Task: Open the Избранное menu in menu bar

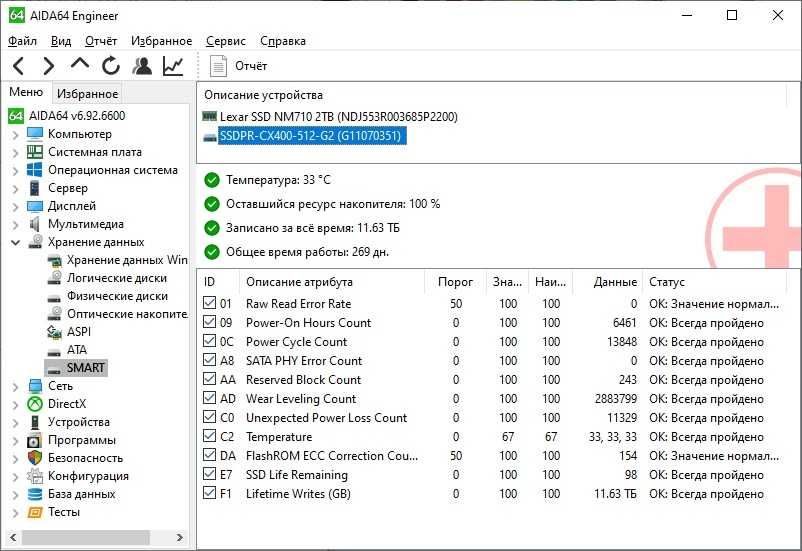Action: click(x=162, y=41)
